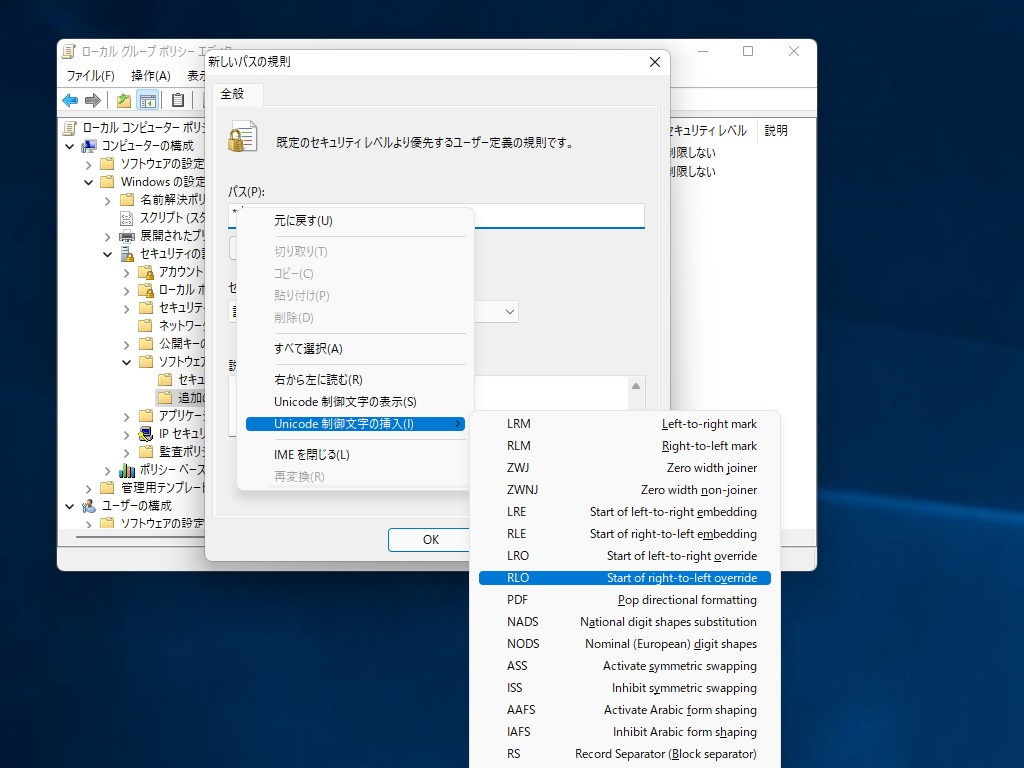Image resolution: width=1024 pixels, height=768 pixels.
Task: Click the properties clipboard icon in the toolbar
Action: click(176, 99)
